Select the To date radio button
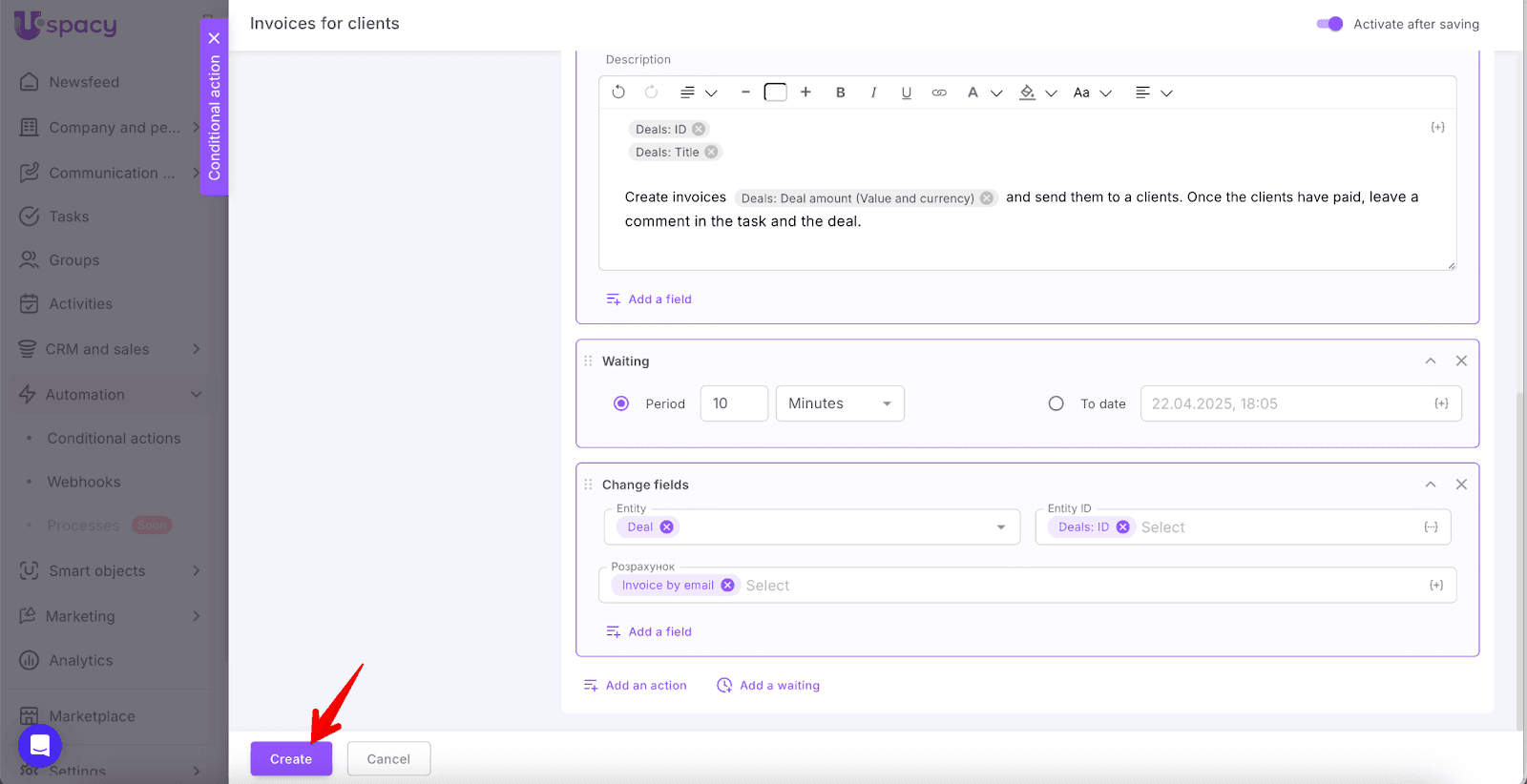1527x784 pixels. [1056, 403]
